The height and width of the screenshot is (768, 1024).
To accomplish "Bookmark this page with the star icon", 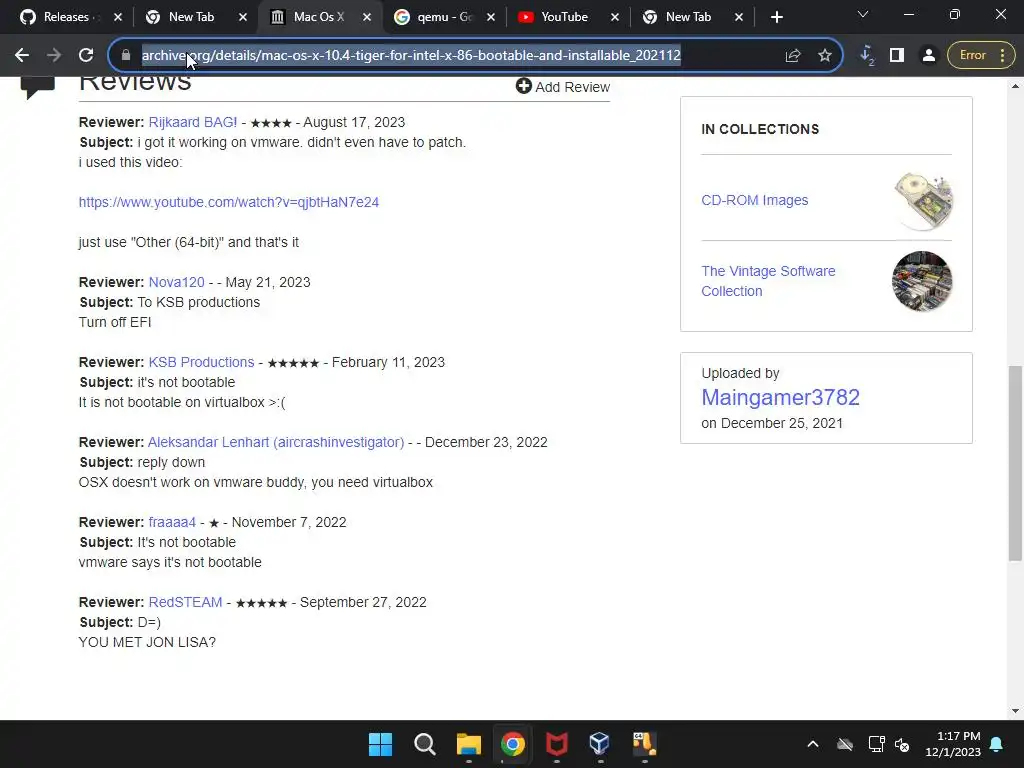I will [x=825, y=56].
